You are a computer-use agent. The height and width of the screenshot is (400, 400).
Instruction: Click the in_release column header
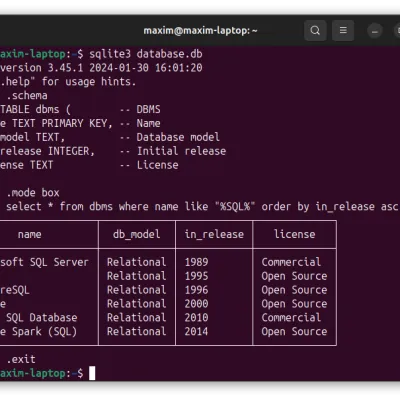pos(214,234)
